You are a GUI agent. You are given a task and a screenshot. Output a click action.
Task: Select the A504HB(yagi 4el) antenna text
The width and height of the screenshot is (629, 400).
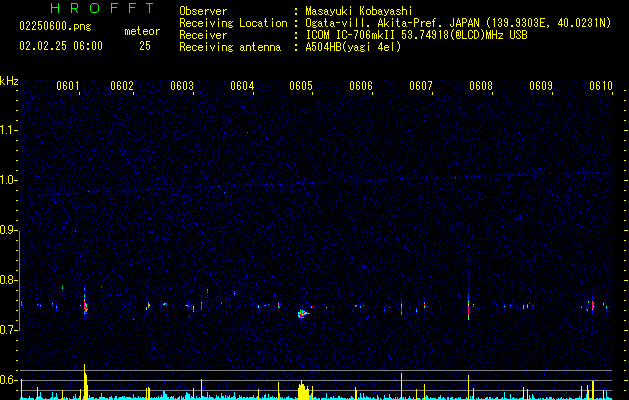click(353, 47)
